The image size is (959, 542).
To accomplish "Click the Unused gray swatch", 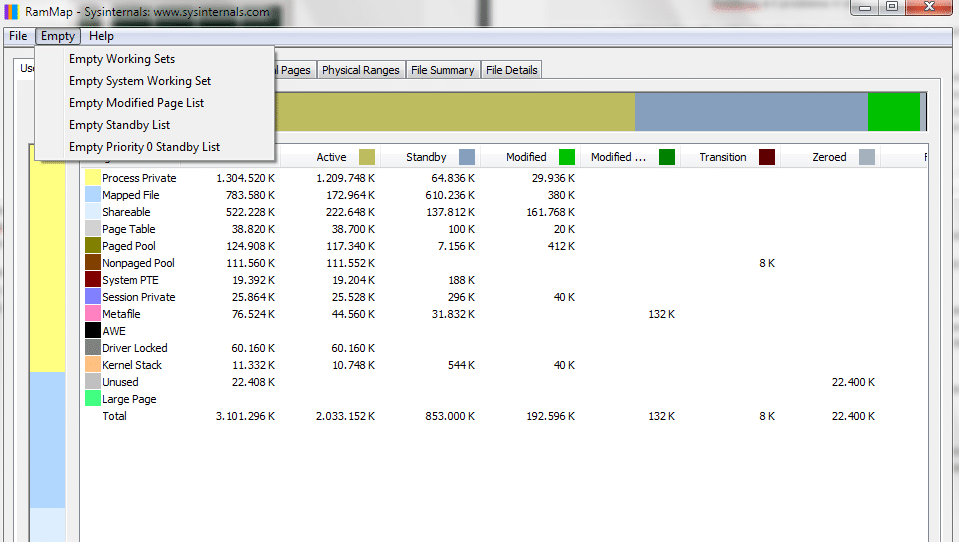I will (93, 382).
